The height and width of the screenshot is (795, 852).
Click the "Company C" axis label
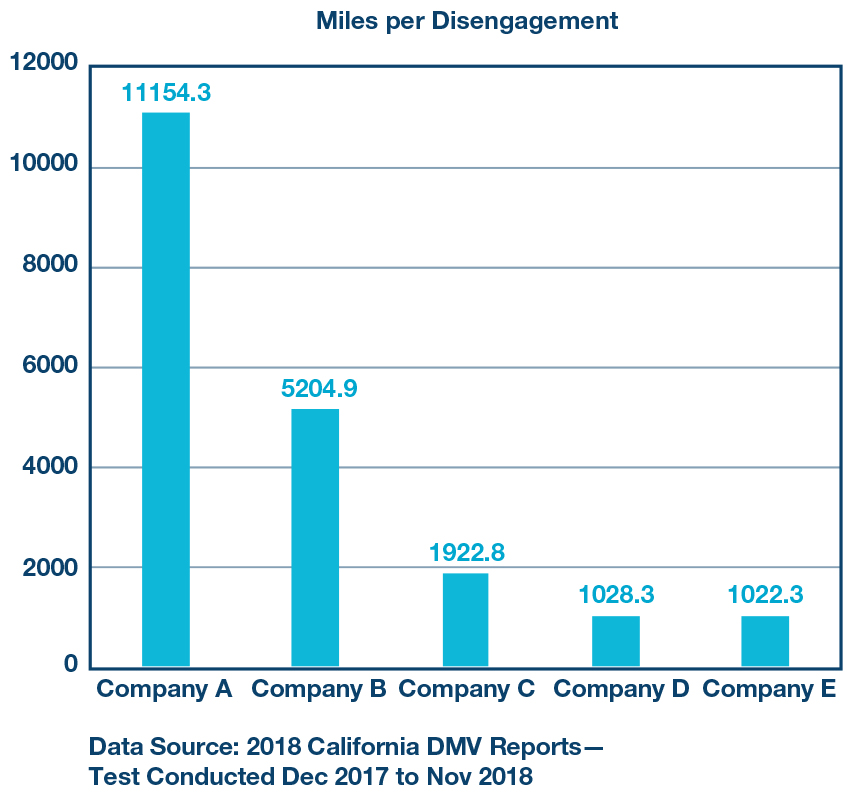click(x=467, y=689)
